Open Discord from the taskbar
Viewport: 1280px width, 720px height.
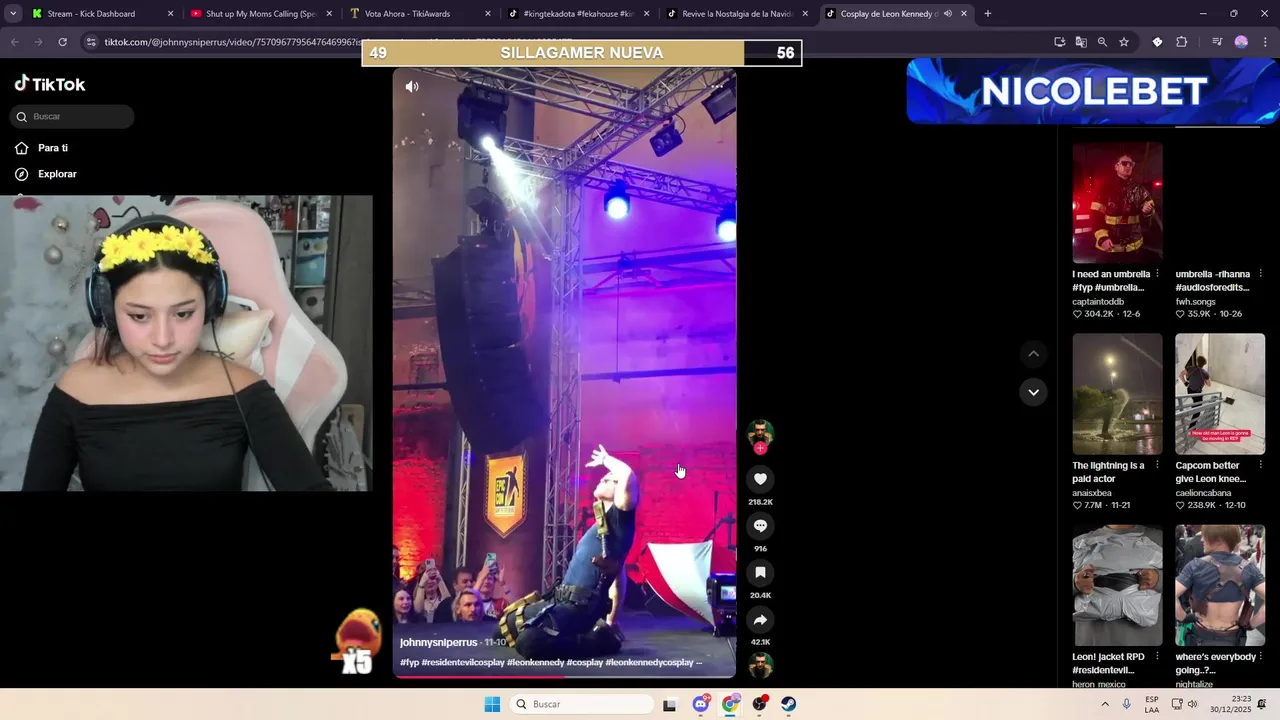pyautogui.click(x=701, y=704)
